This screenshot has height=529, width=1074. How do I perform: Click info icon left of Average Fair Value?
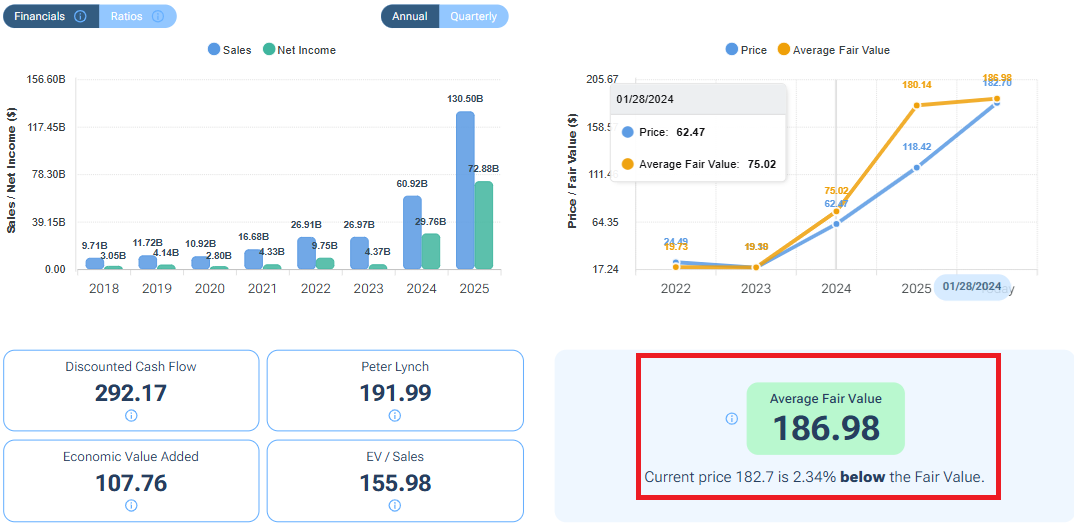[731, 419]
